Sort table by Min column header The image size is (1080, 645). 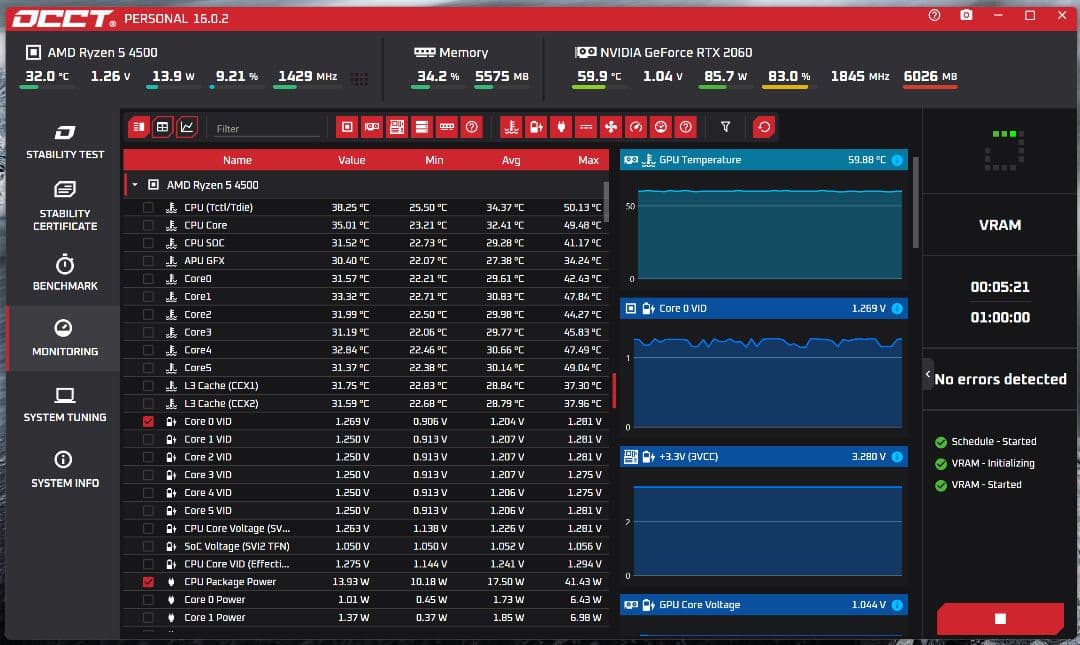tap(434, 160)
